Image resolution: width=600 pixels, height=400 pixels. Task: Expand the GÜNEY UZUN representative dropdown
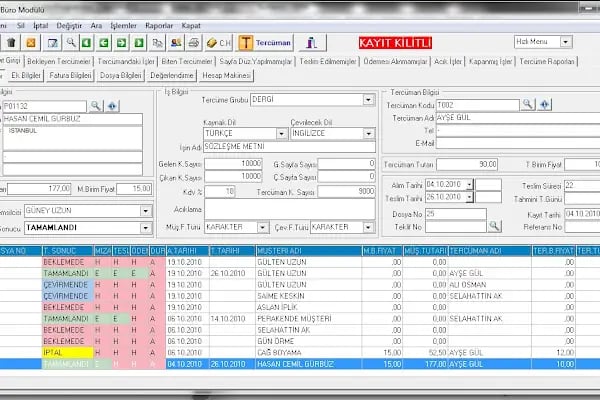pyautogui.click(x=145, y=211)
